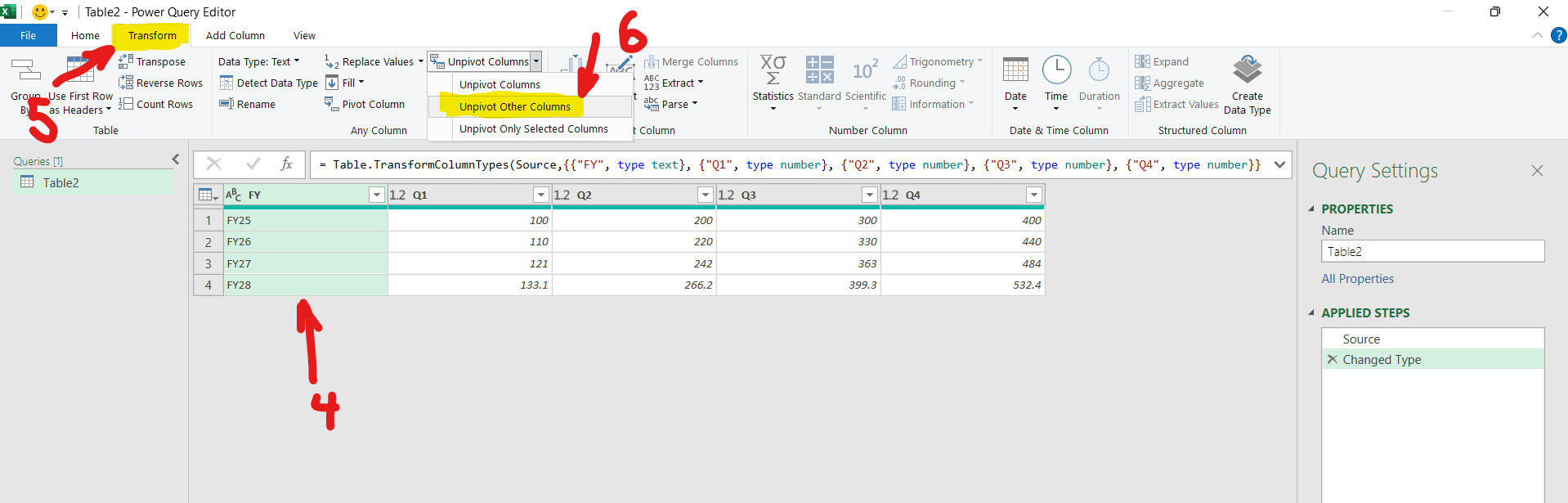Open the Date column menu
This screenshot has width=1568, height=503.
(x=1015, y=83)
